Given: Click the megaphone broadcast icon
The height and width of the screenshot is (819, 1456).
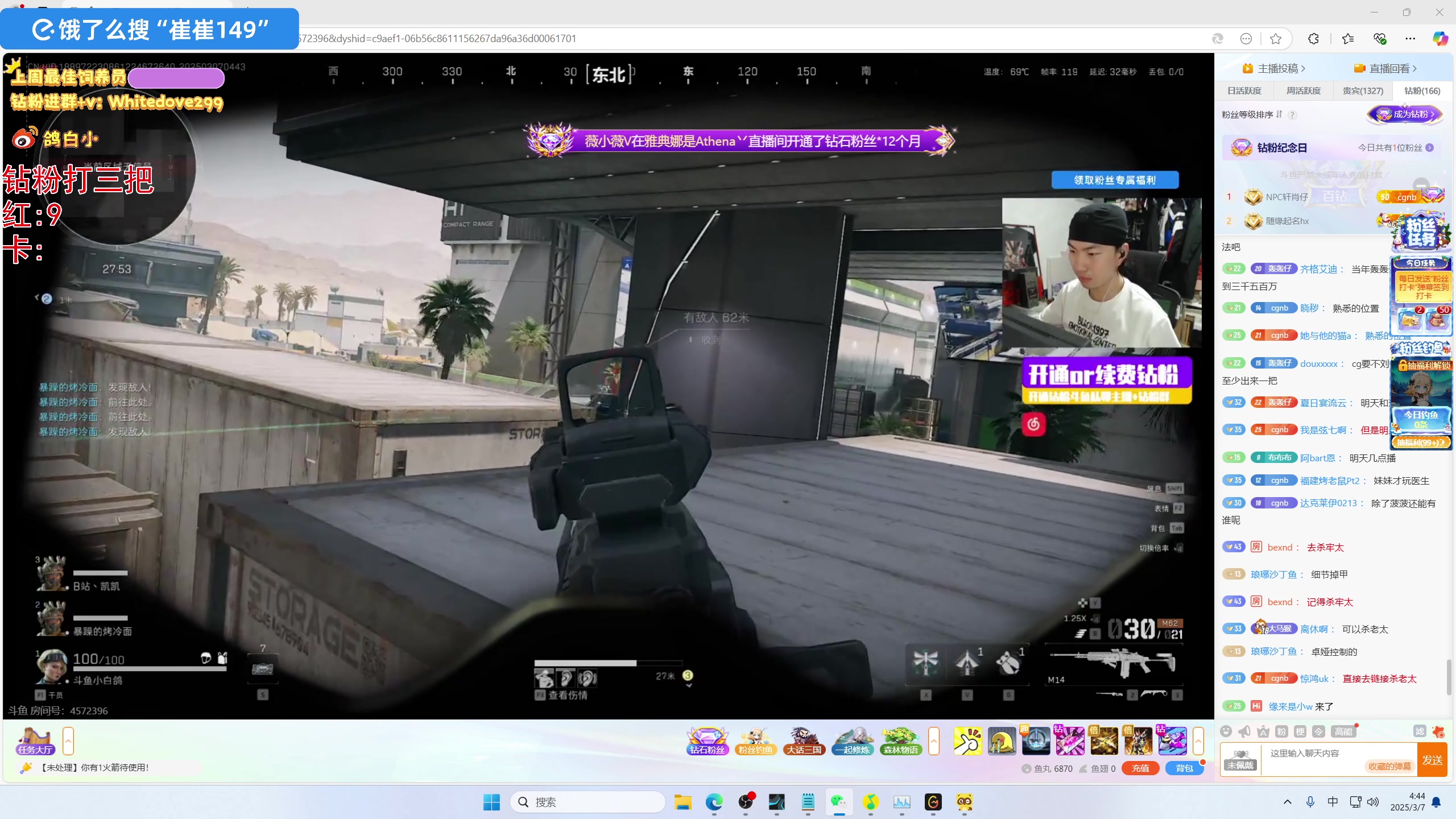Looking at the screenshot, I should [1244, 731].
